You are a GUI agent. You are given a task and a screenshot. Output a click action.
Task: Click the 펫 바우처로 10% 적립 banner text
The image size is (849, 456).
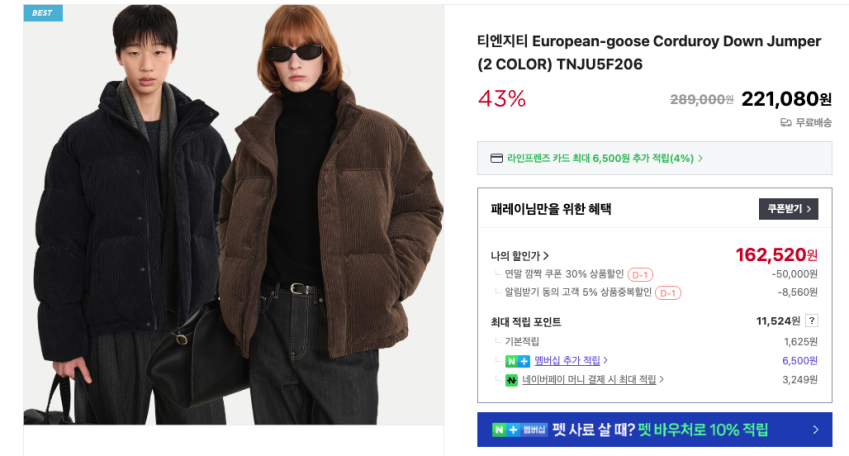pyautogui.click(x=703, y=430)
